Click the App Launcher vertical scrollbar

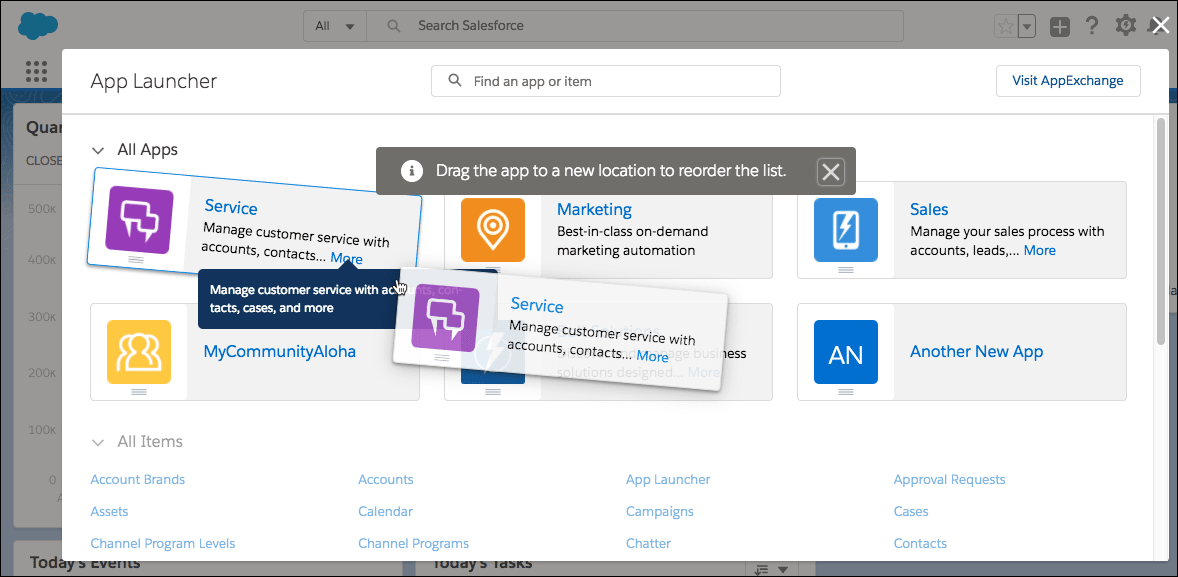tap(1161, 233)
